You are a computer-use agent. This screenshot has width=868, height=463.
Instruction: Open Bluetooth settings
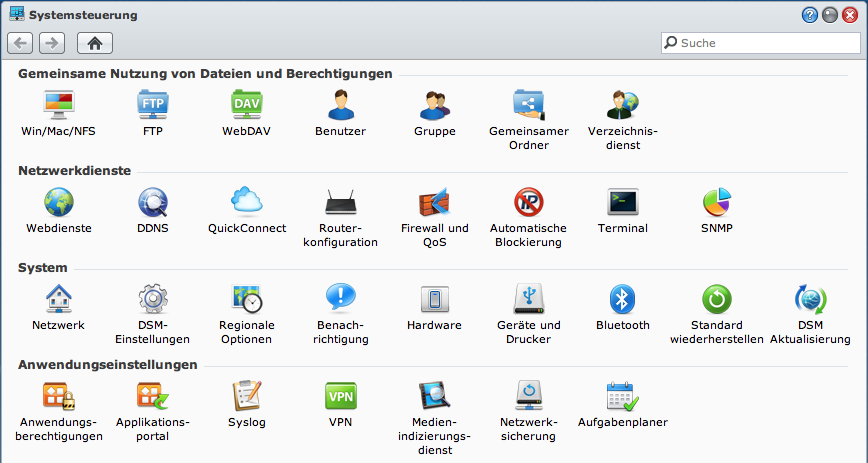(x=623, y=299)
